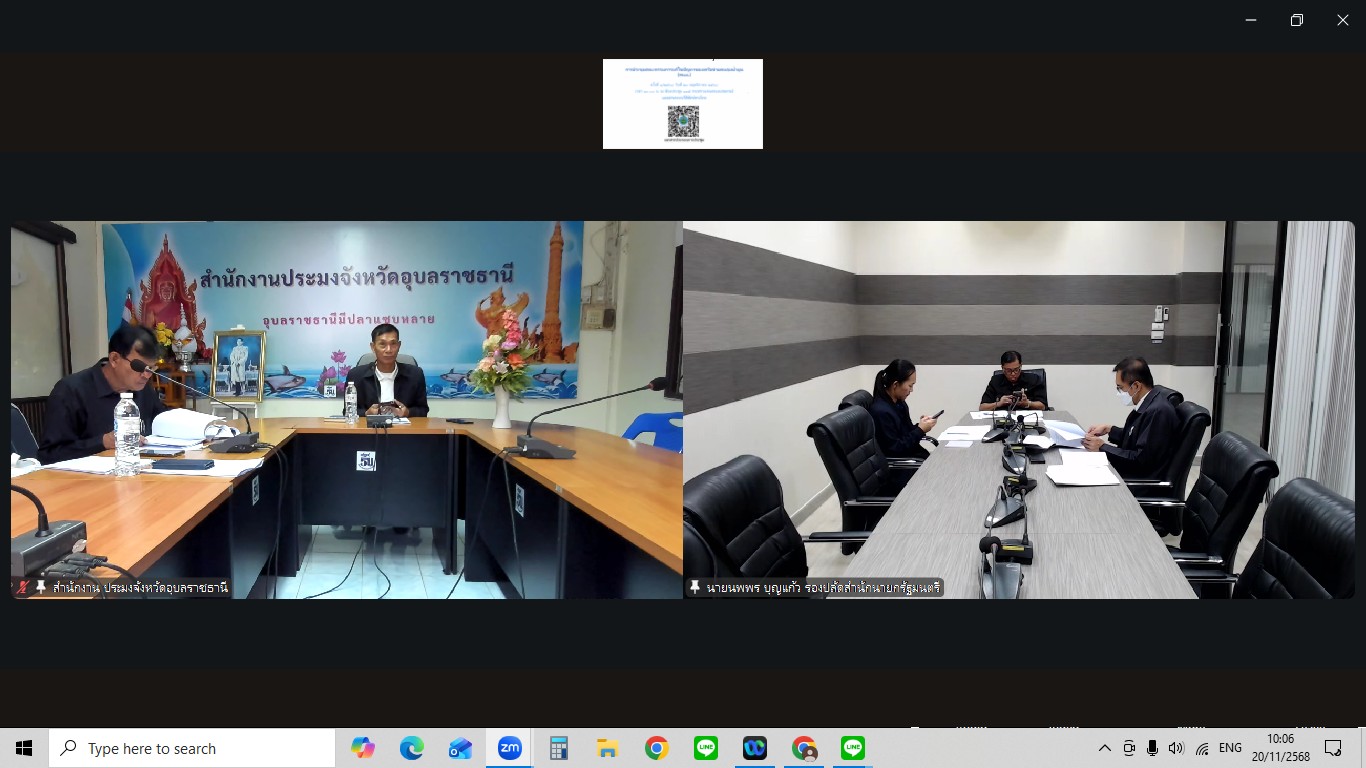Open the Webex app in taskbar
Viewport: 1366px width, 768px height.
[x=755, y=748]
